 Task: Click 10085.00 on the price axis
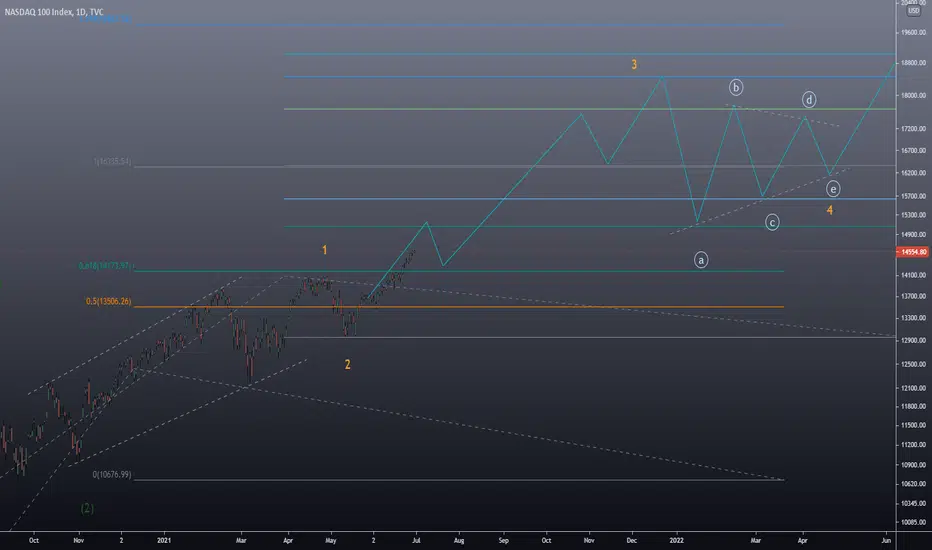913,523
